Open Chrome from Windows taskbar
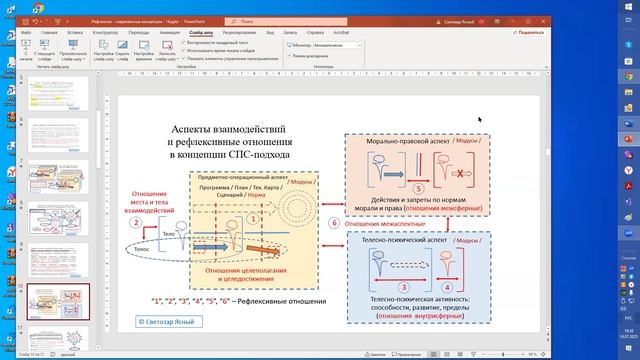 click(629, 76)
